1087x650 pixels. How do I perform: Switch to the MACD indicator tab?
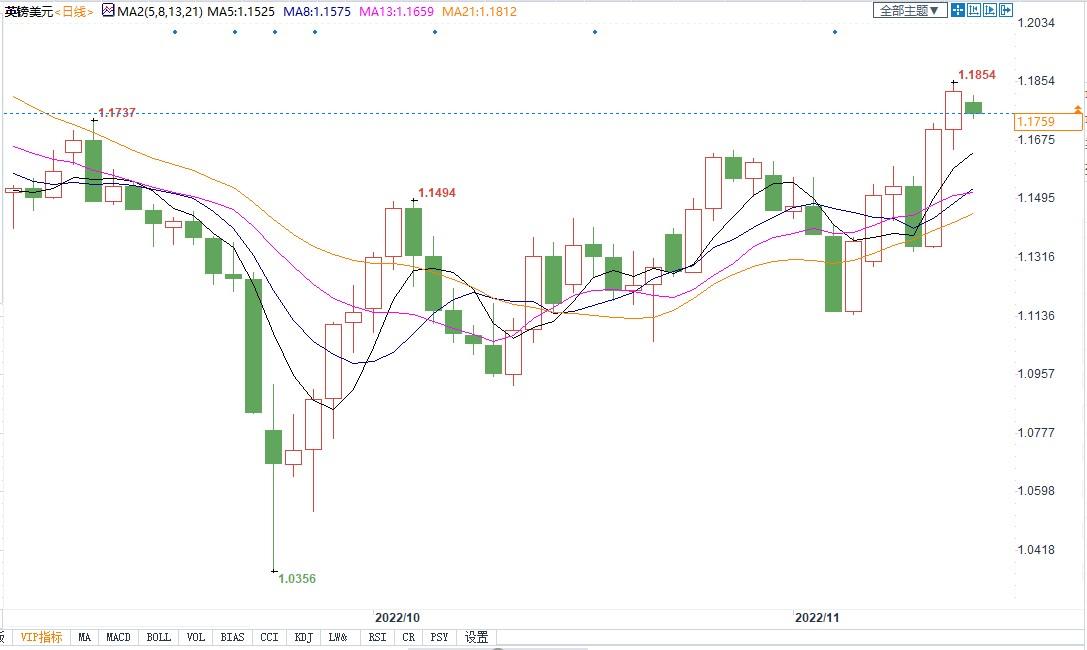pyautogui.click(x=119, y=637)
